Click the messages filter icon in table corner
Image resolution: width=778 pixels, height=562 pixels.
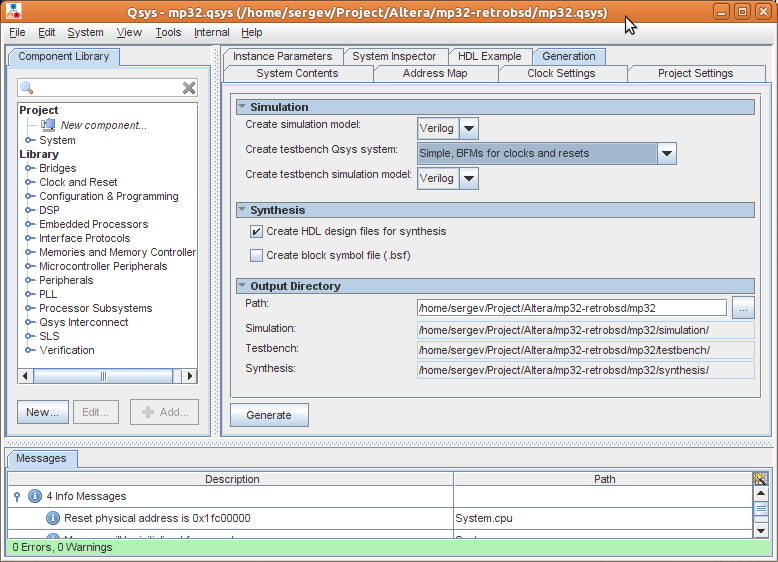point(760,479)
